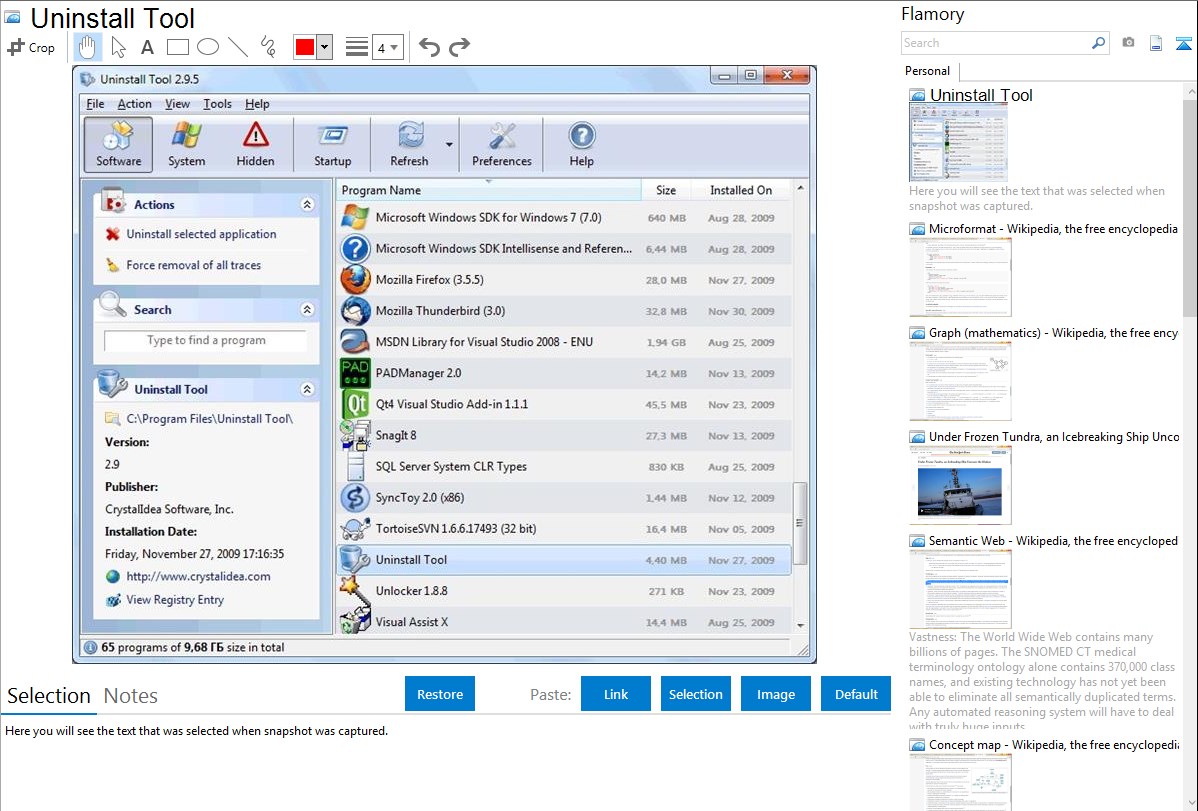Screen dimensions: 1198x811
Task: Activate the hand pan tool
Action: coord(87,47)
